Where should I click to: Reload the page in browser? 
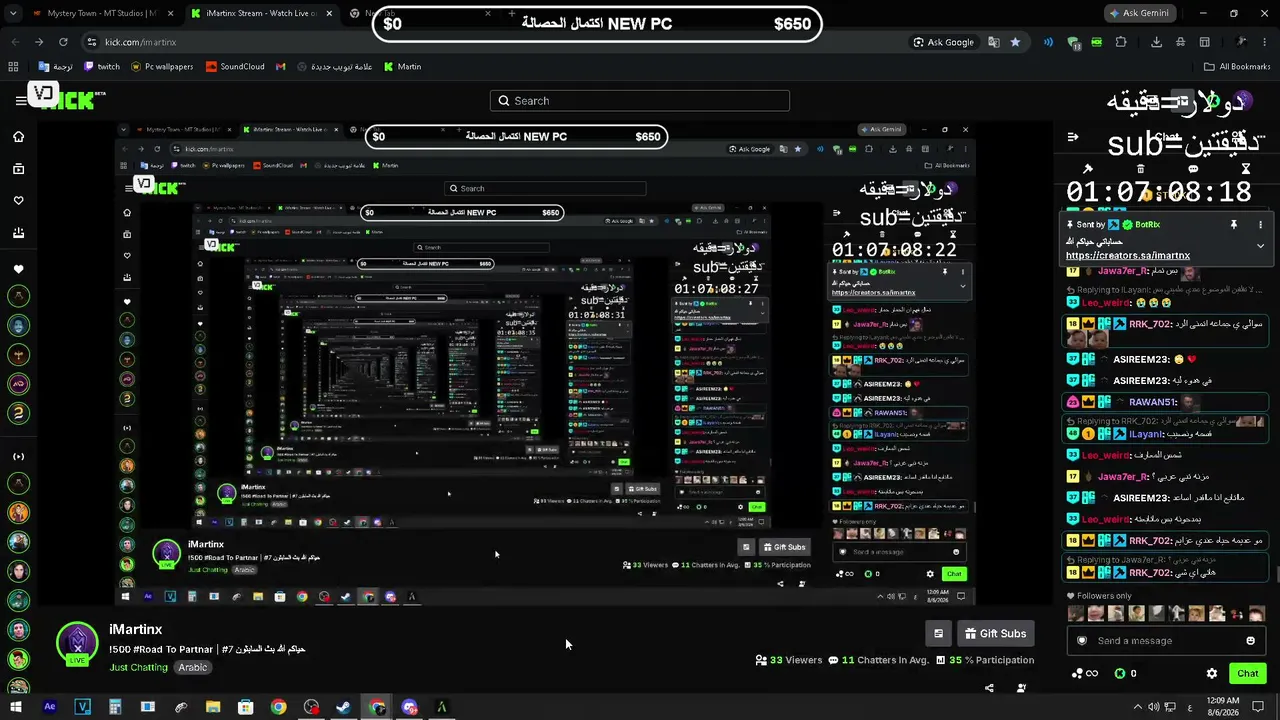[63, 42]
